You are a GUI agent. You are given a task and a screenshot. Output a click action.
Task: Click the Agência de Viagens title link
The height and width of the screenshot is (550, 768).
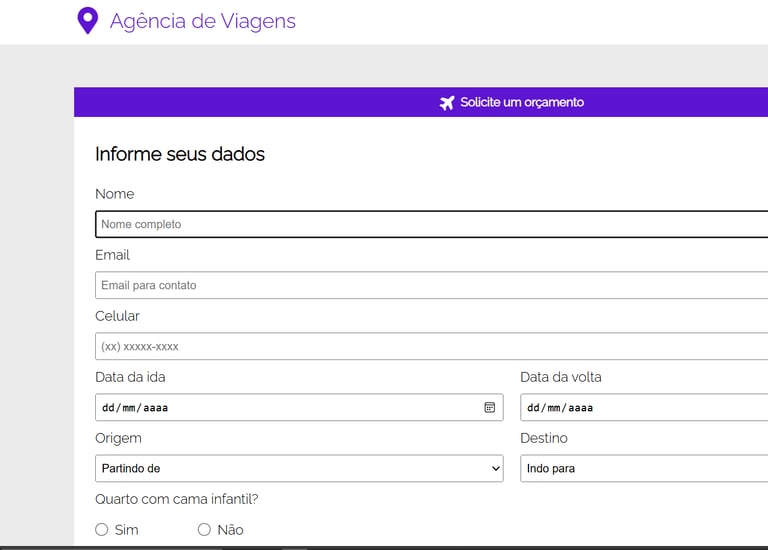pyautogui.click(x=203, y=21)
